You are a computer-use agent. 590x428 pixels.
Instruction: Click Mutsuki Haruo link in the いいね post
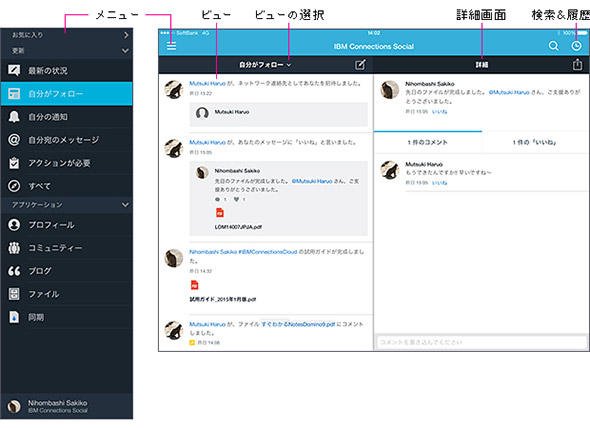[x=207, y=142]
